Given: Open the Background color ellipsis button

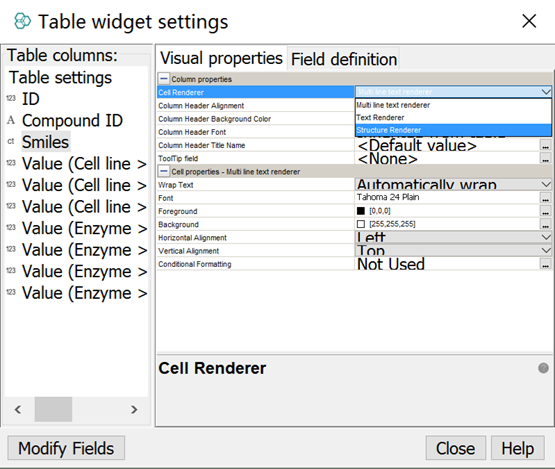Looking at the screenshot, I should 545,224.
